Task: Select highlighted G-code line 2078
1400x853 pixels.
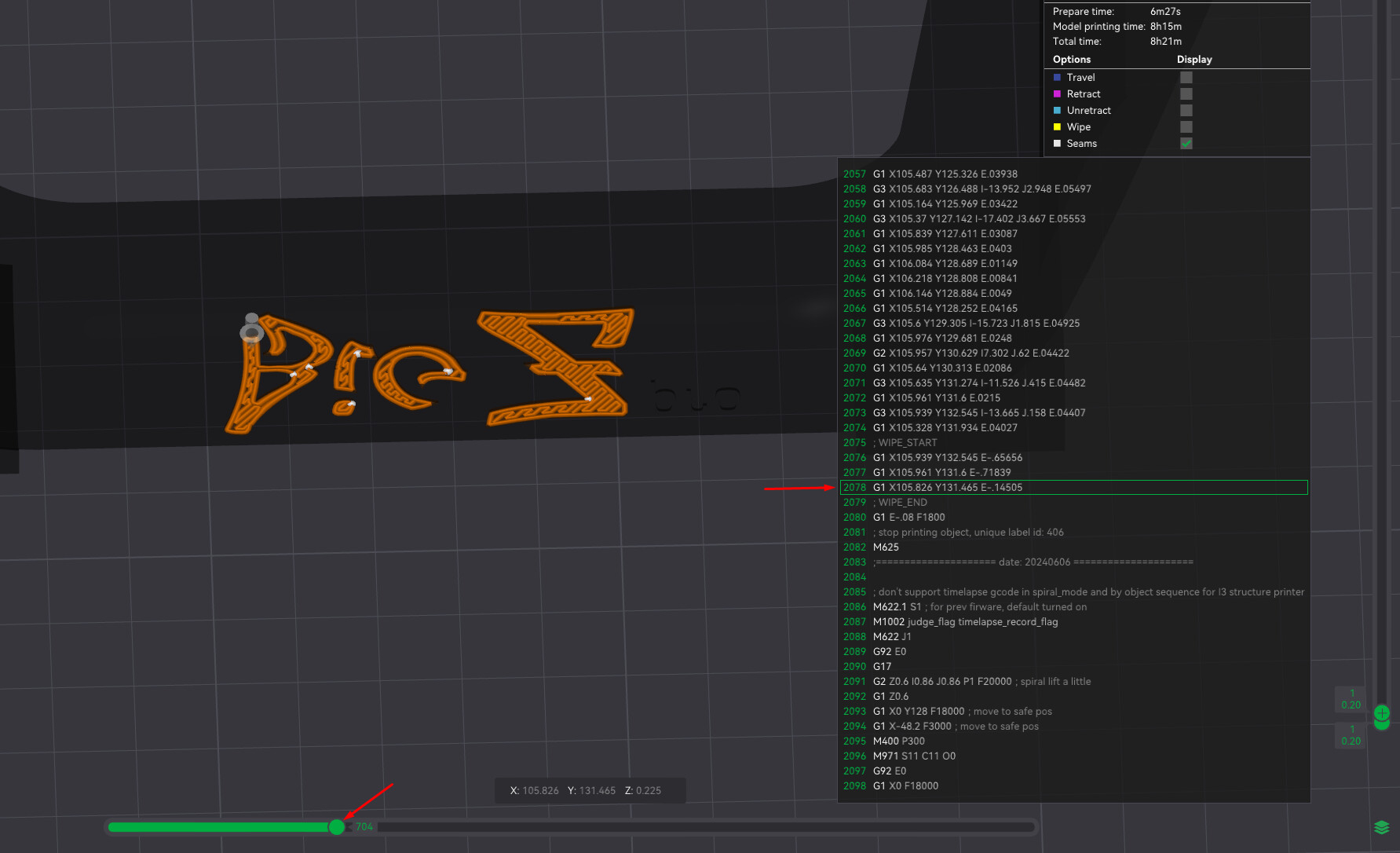Action: (1073, 487)
